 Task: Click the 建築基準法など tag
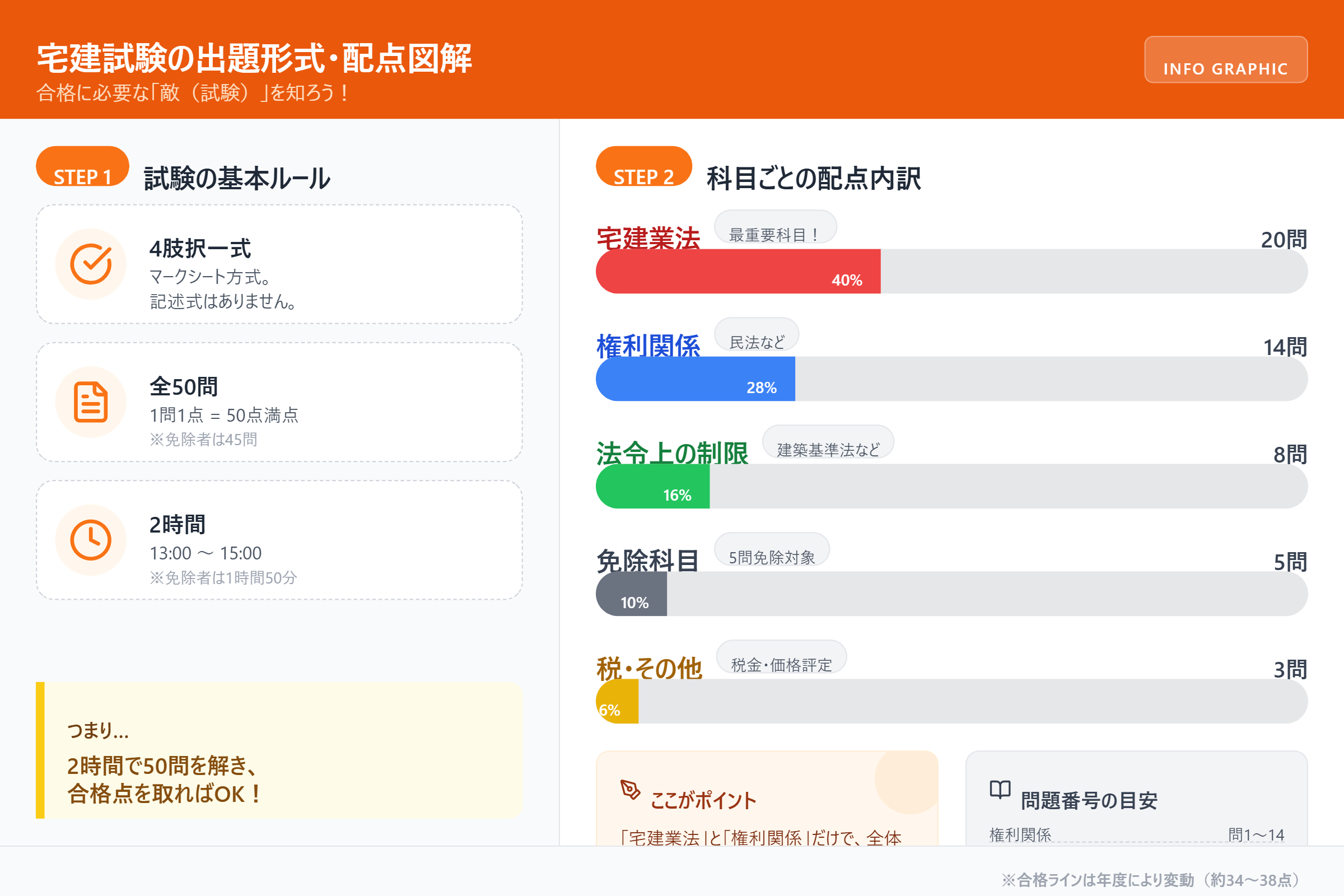(x=828, y=442)
